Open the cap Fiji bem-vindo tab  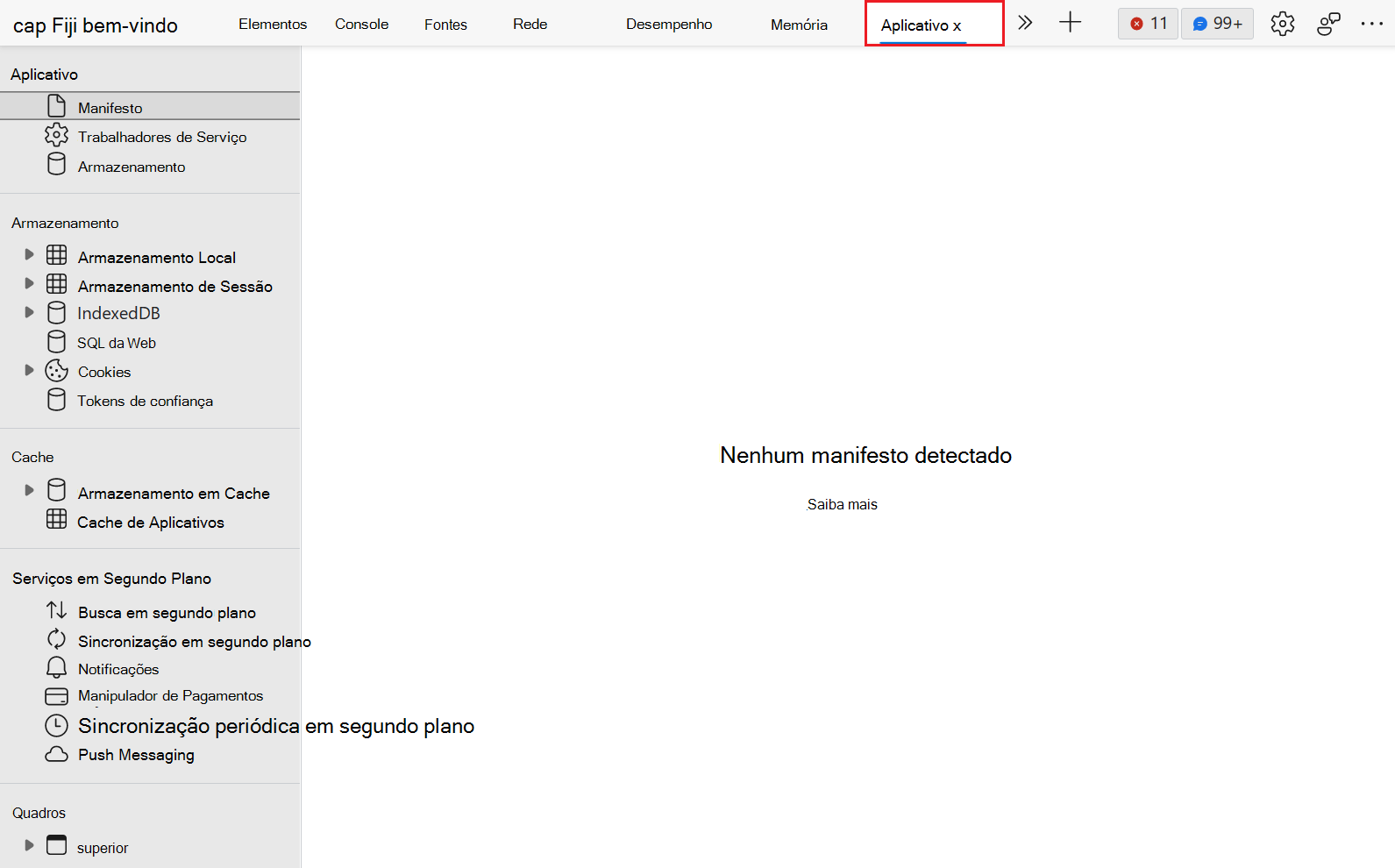coord(96,25)
